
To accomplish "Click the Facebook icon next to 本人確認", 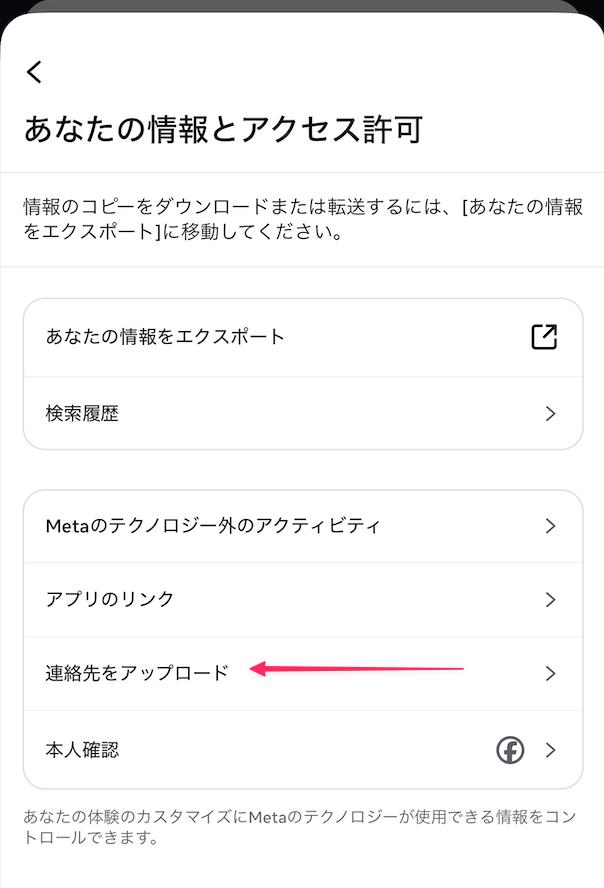I will click(511, 749).
